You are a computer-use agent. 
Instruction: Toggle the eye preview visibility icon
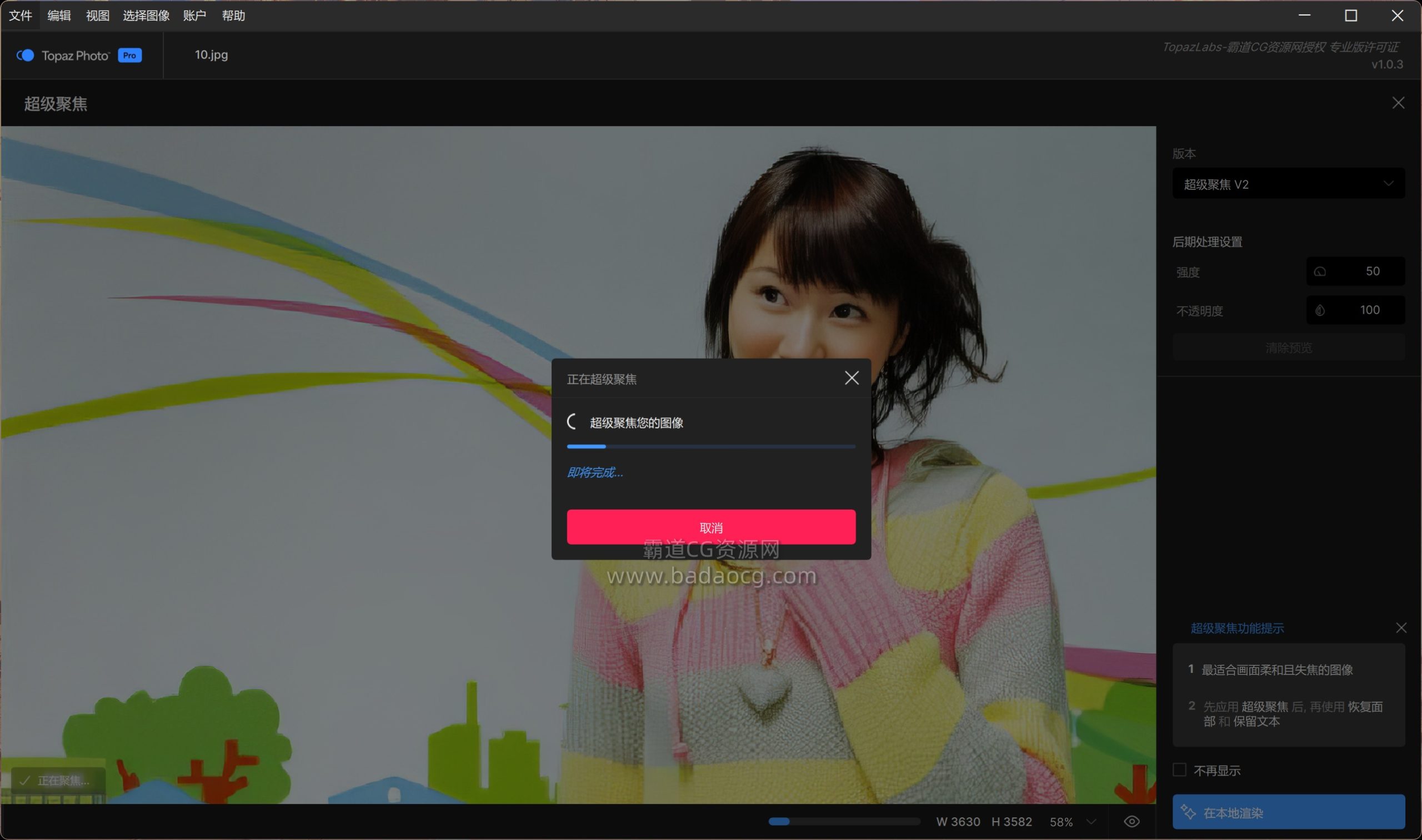1131,821
